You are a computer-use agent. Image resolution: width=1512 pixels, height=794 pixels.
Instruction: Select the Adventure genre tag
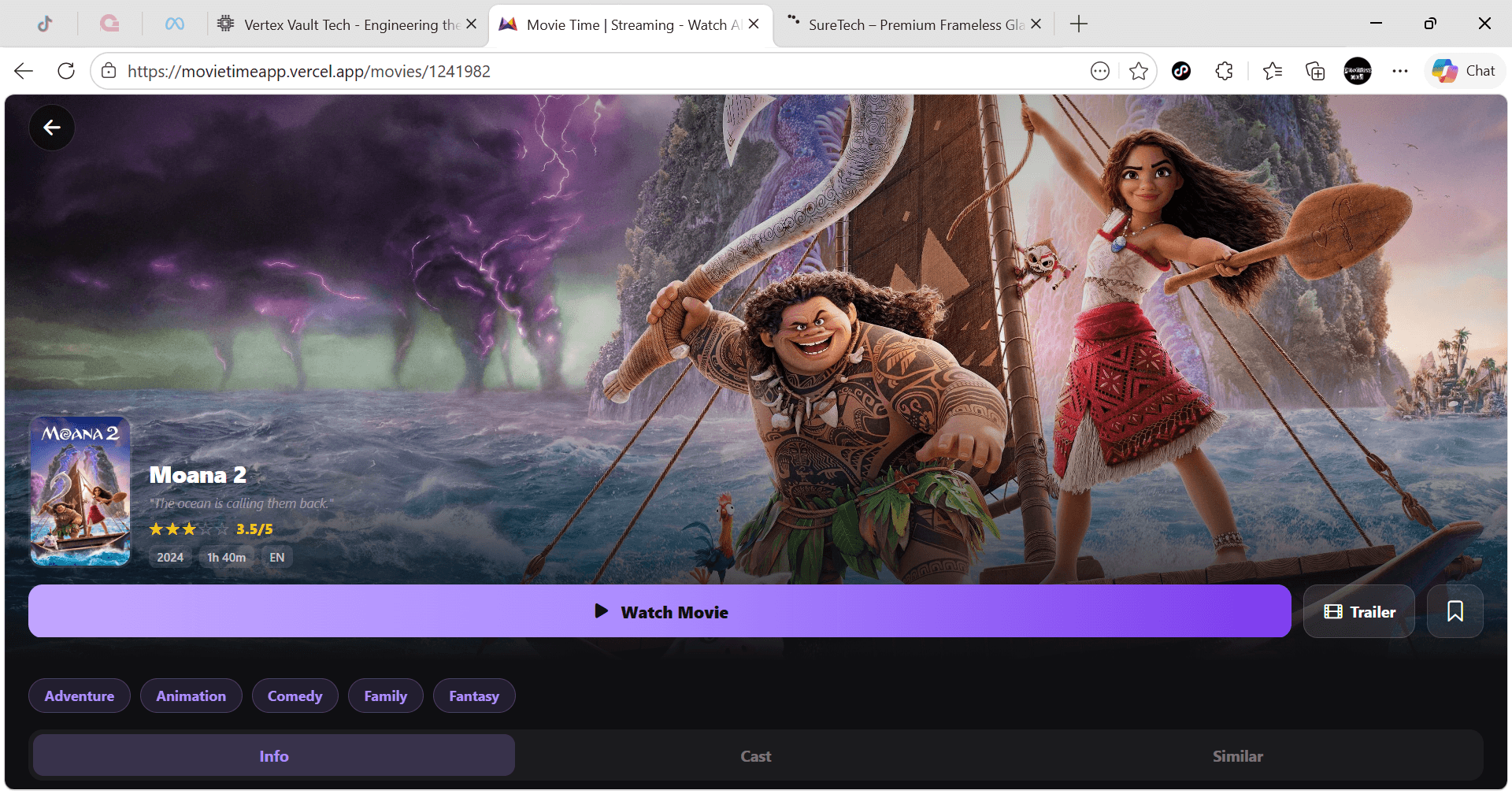80,696
